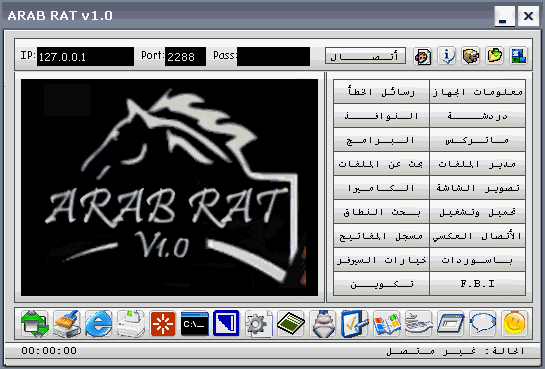
Task: Click the colored cube package icon
Action: (470, 56)
